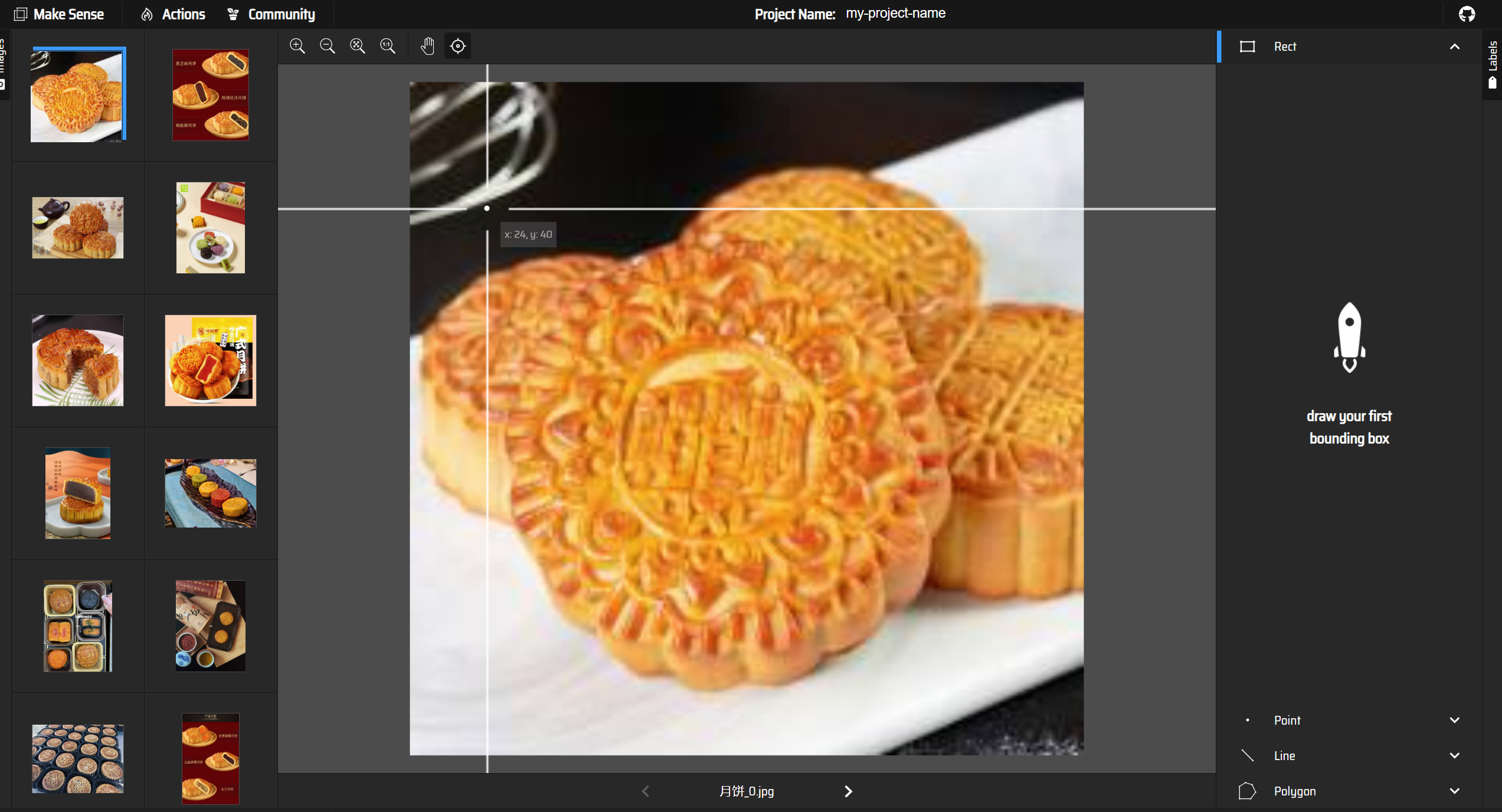Click the 1:1 max zoom icon
1502x812 pixels.
(388, 46)
